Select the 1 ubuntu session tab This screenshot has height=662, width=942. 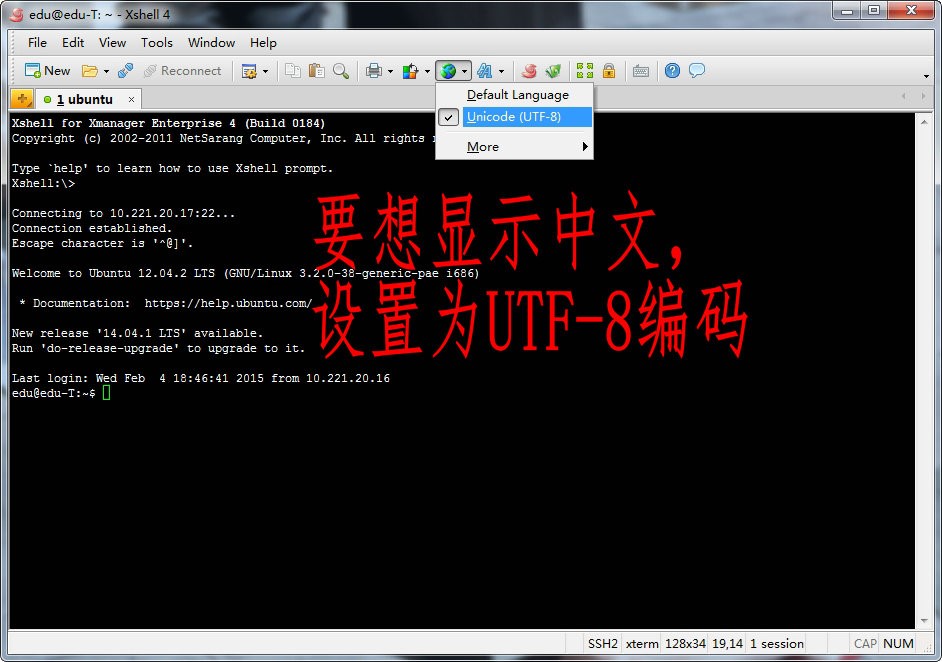coord(84,99)
